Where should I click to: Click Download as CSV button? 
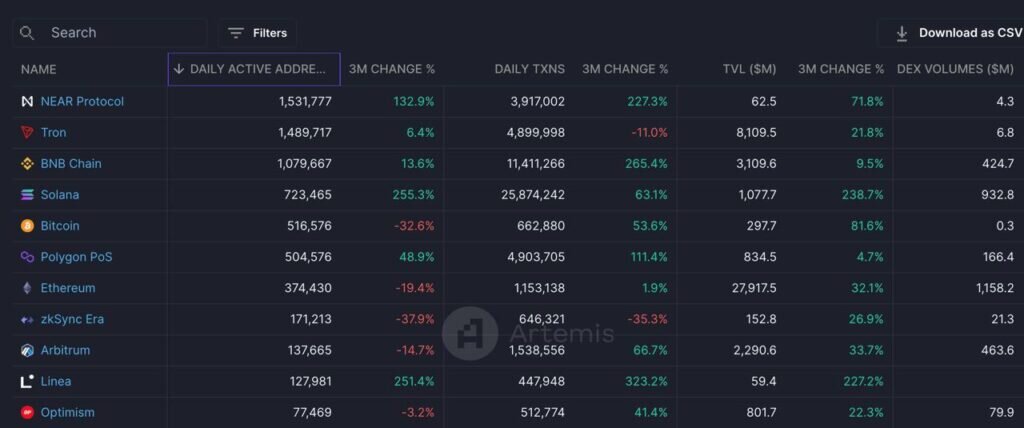(953, 33)
